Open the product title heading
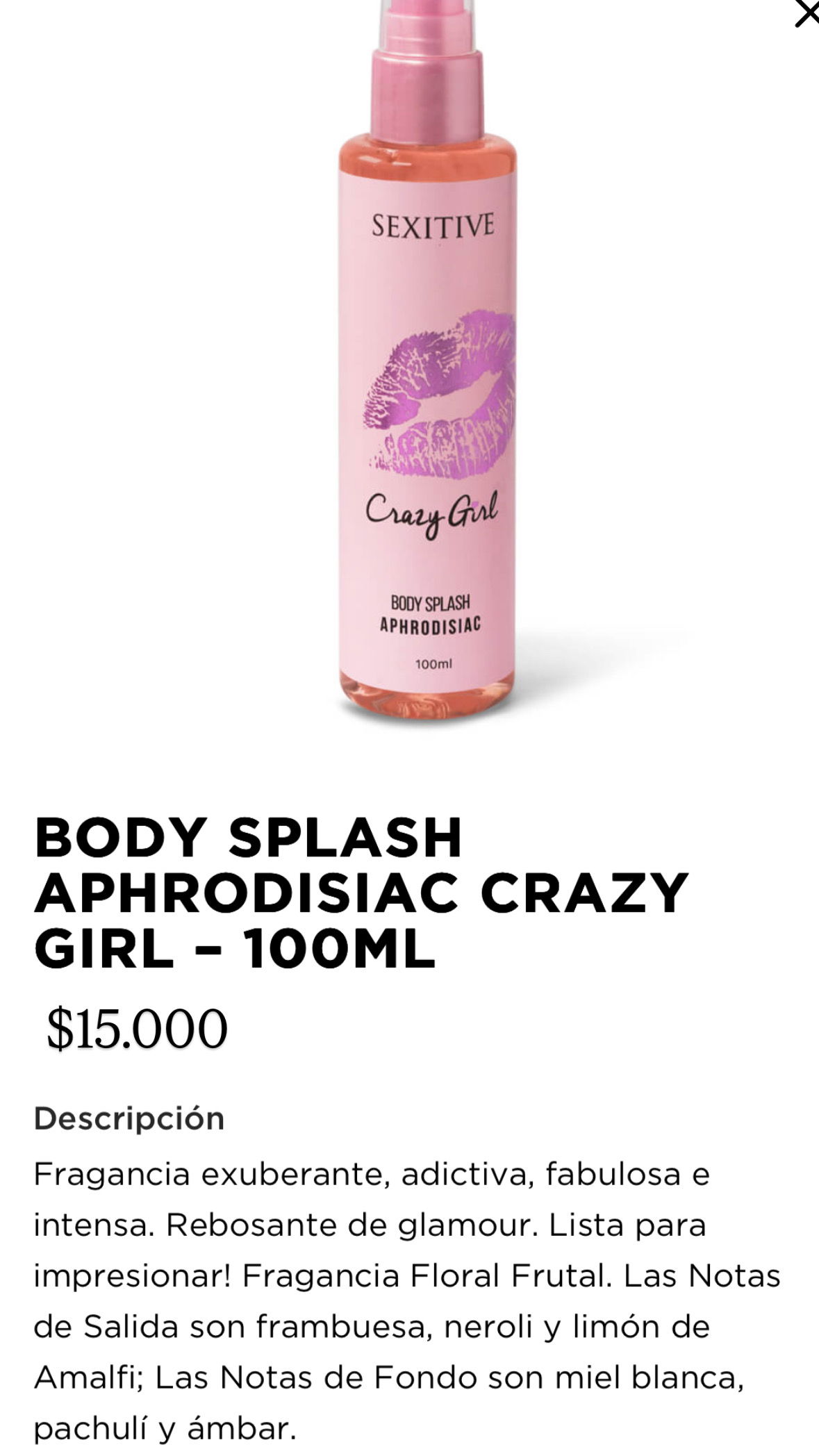 pyautogui.click(x=361, y=893)
